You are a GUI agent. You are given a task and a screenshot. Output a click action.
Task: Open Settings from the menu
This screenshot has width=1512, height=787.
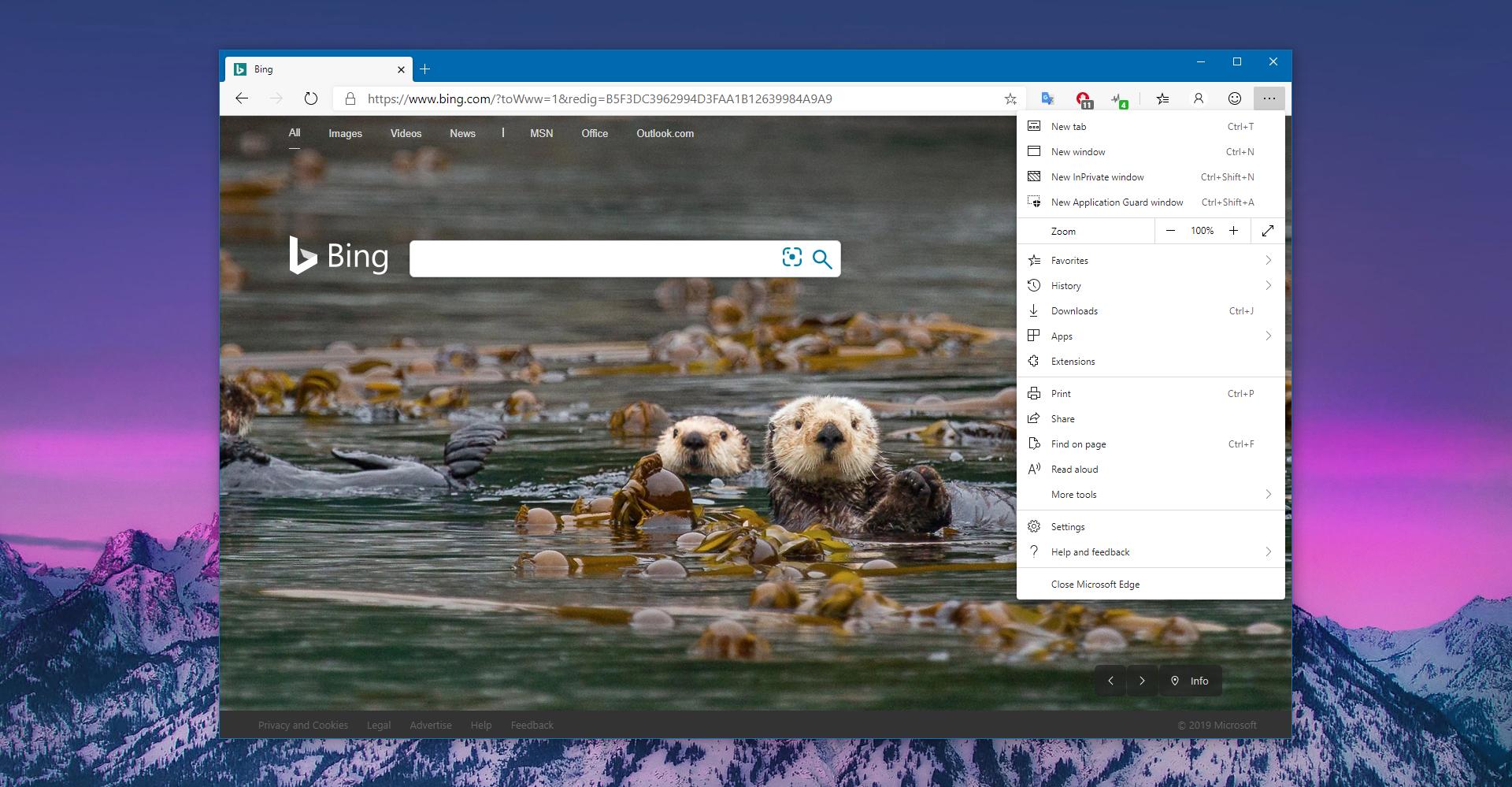pos(1068,527)
